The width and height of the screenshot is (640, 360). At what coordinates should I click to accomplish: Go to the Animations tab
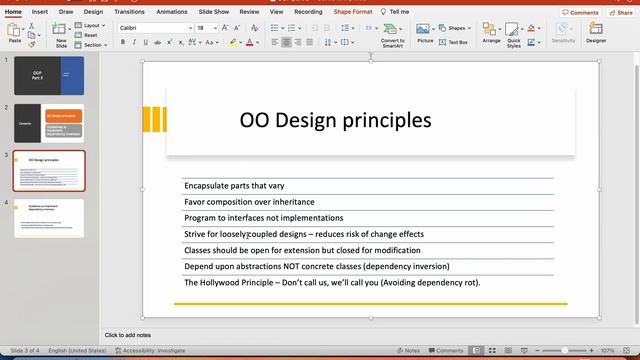click(172, 12)
